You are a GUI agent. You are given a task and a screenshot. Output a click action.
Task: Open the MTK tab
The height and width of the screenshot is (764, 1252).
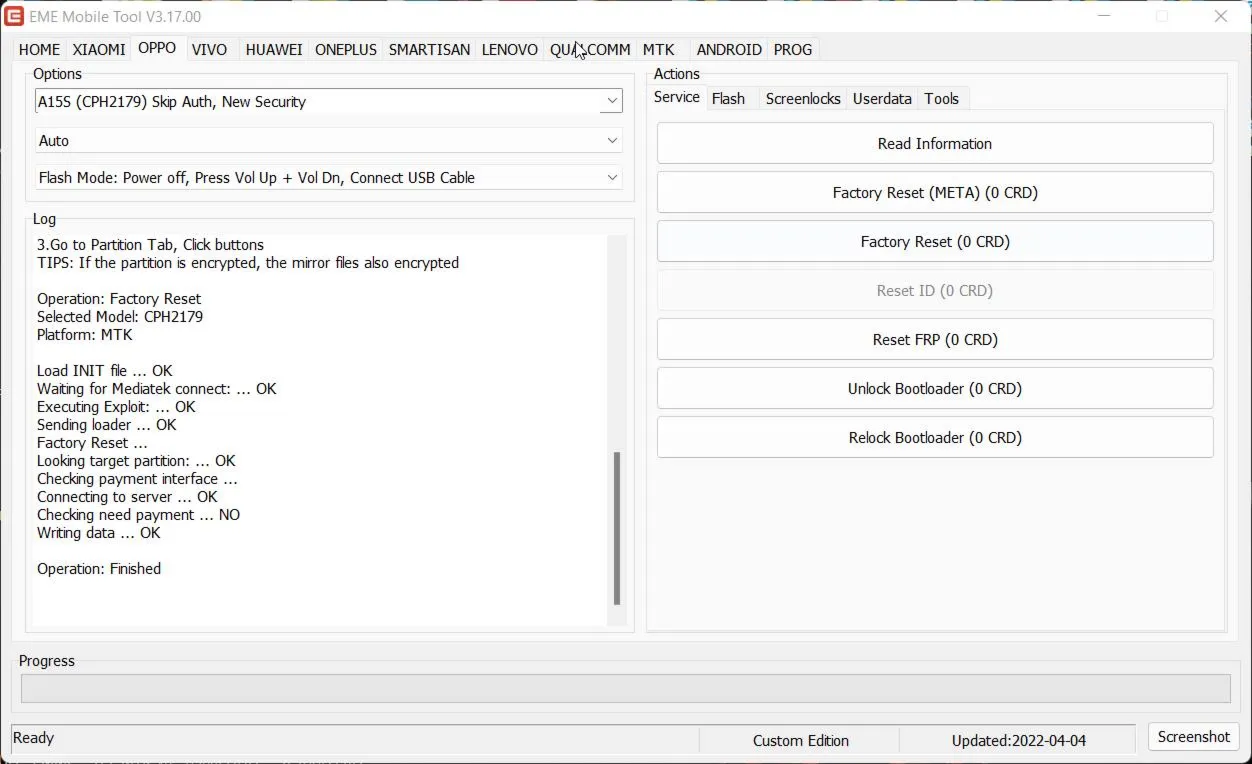[x=658, y=49]
